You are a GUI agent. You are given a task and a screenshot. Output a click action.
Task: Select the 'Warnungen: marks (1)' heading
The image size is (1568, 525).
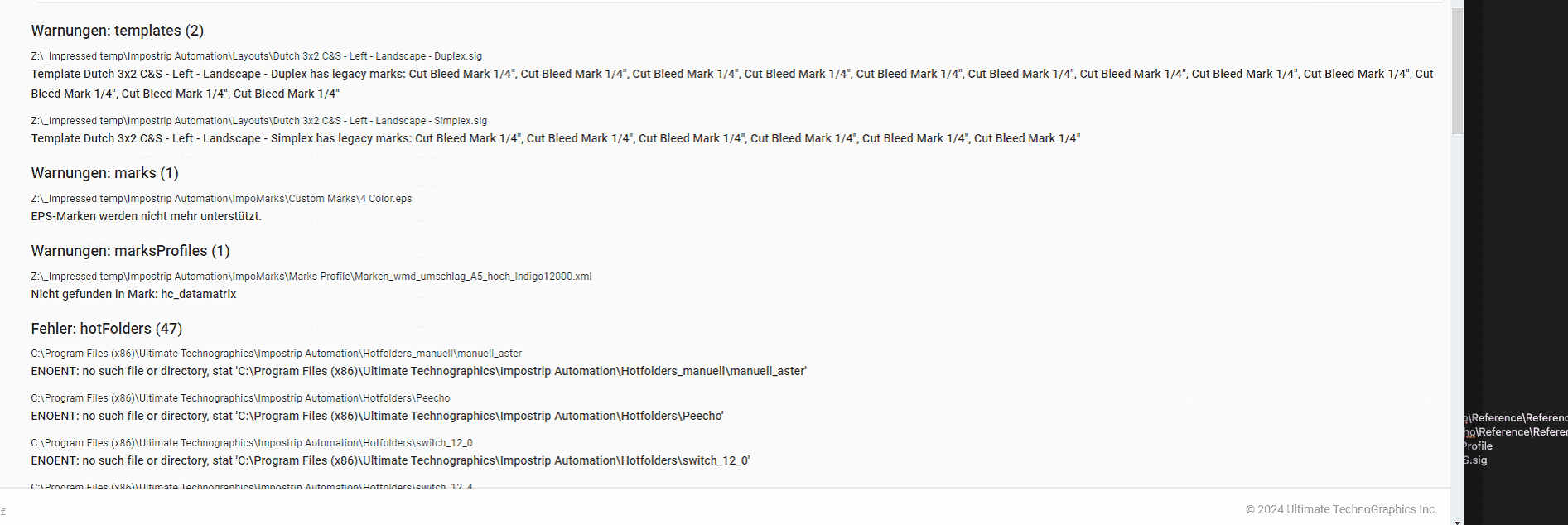104,173
